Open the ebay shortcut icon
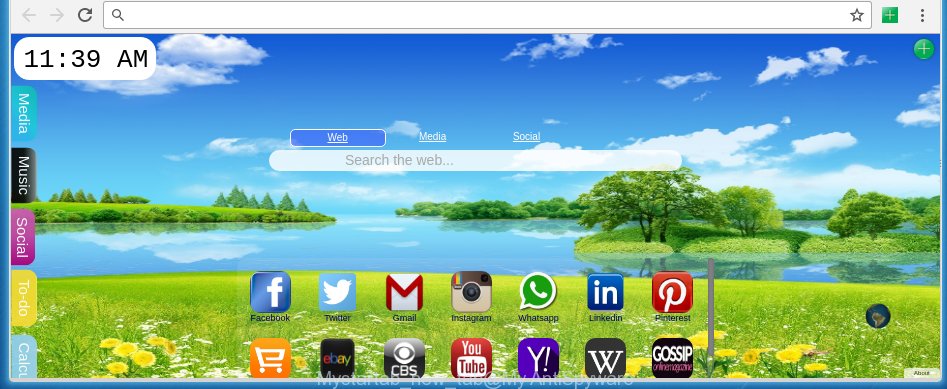Viewport: 947px width, 389px height. tap(338, 358)
